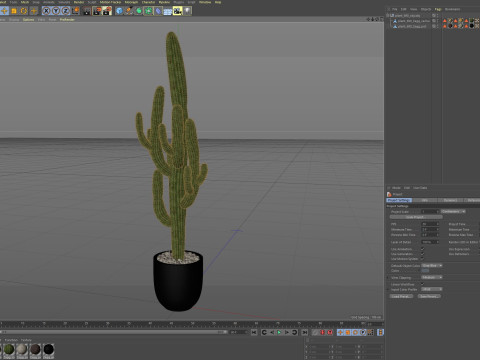480x360 pixels.
Task: Toggle rotation keying icon in timeline bar
Action: (x=355, y=332)
